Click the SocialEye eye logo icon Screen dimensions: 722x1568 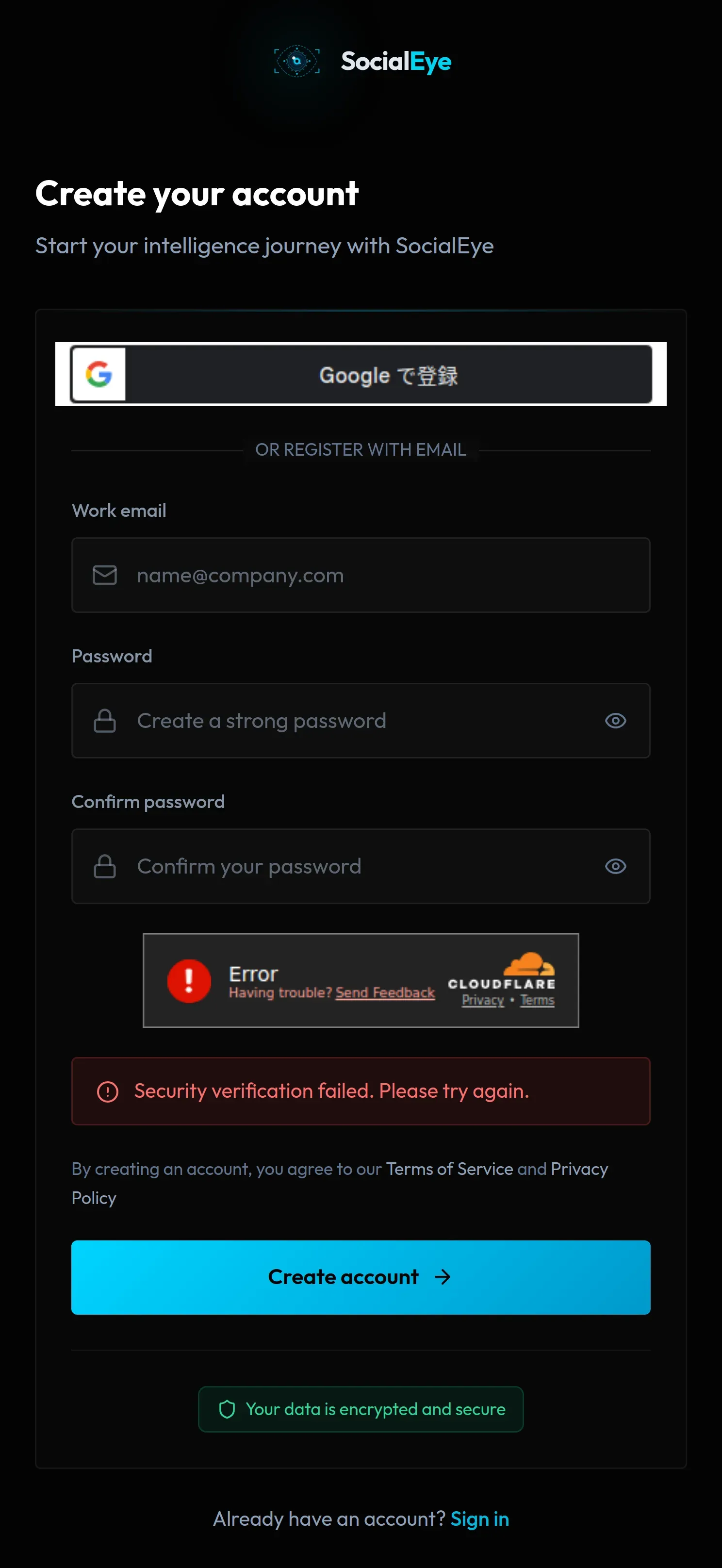[x=296, y=62]
